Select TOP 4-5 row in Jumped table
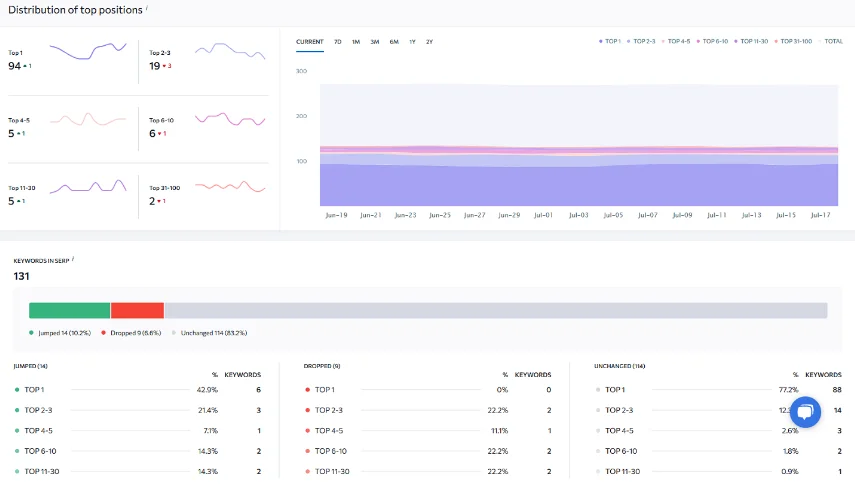 click(138, 430)
